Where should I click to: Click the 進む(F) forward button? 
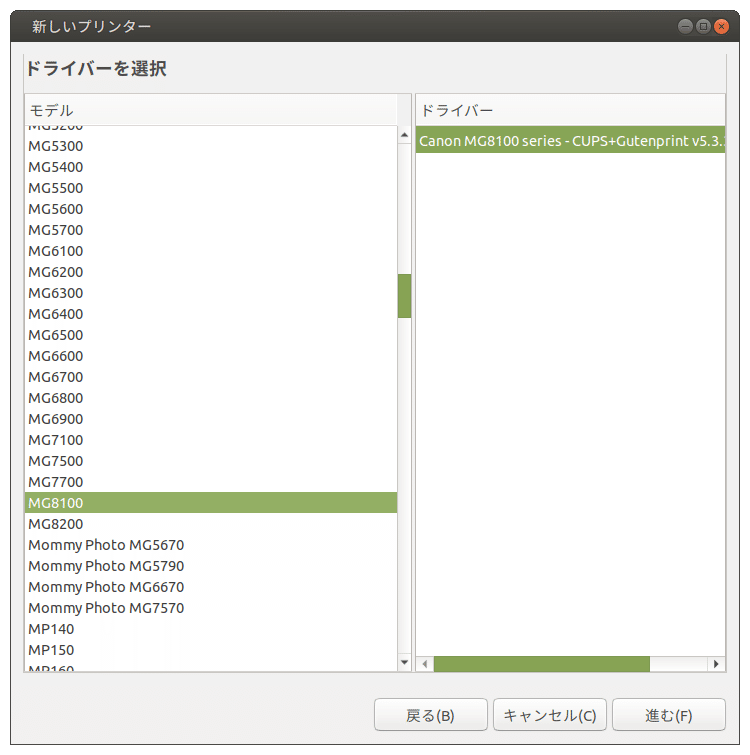click(669, 715)
